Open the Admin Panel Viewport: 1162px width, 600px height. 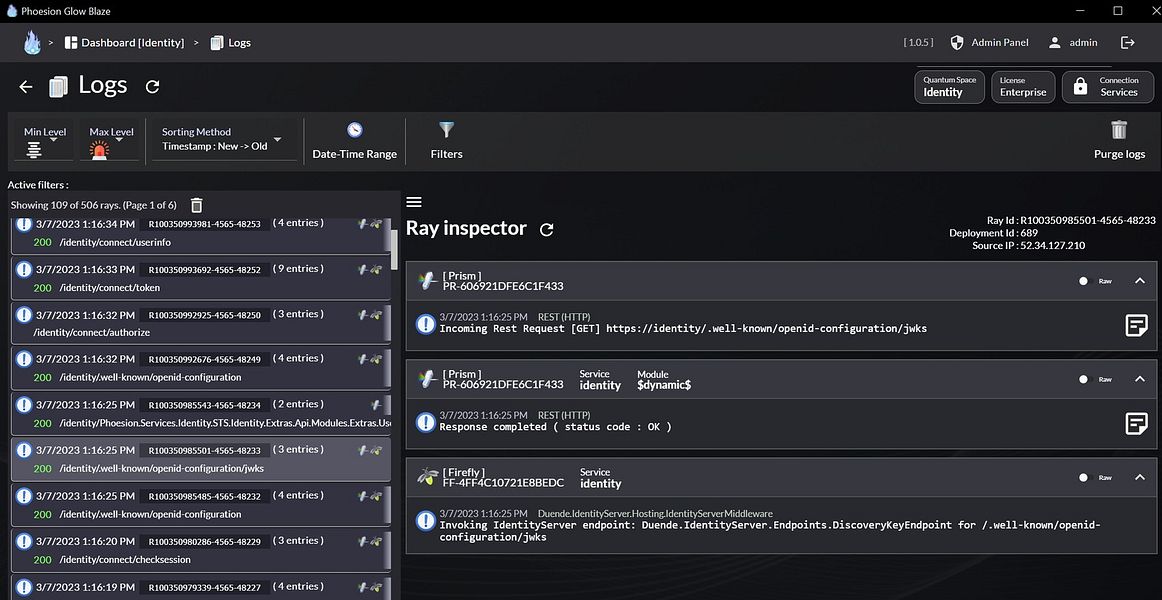click(989, 43)
